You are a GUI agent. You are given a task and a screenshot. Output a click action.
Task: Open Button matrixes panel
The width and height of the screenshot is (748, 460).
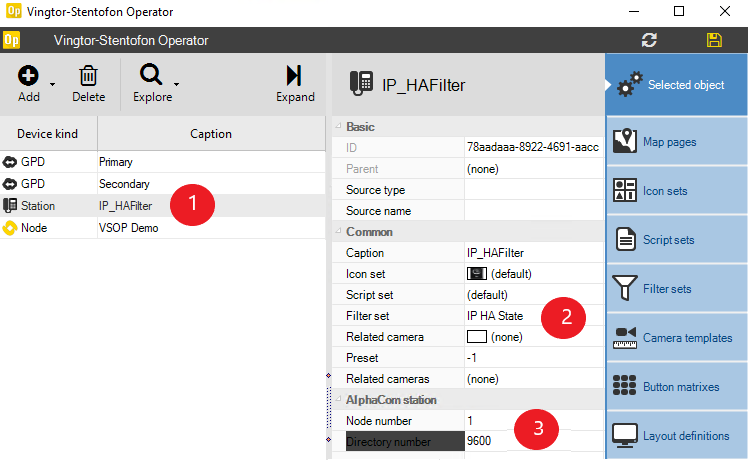pyautogui.click(x=676, y=387)
